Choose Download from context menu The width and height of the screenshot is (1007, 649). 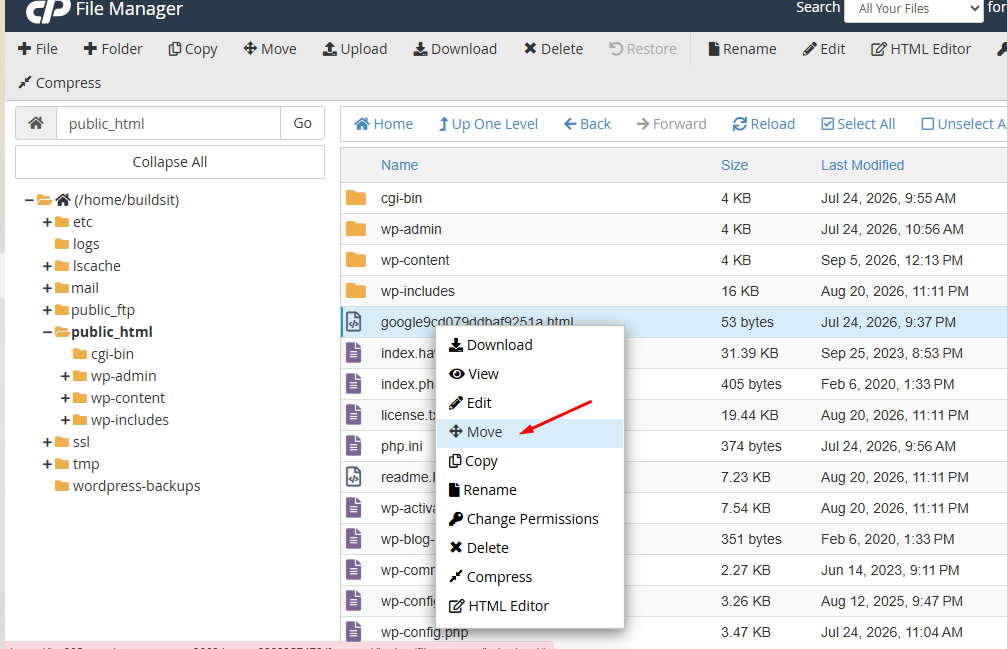pyautogui.click(x=530, y=345)
